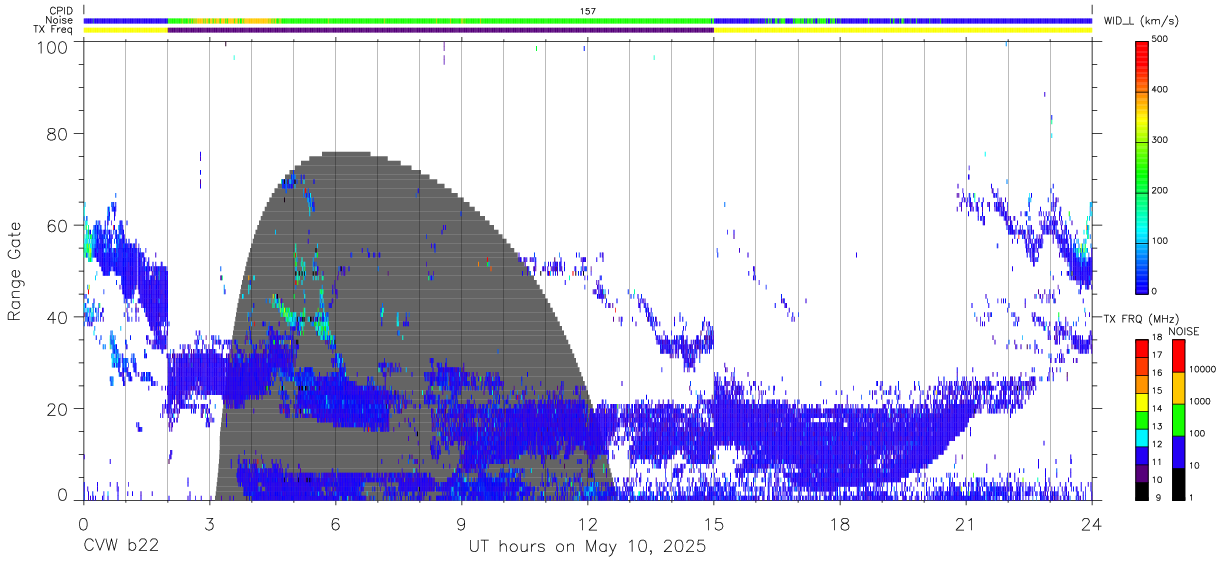The image size is (1228, 567).
Task: Click the 13 tick on the TX FRQ legend
Action: [x=1157, y=426]
